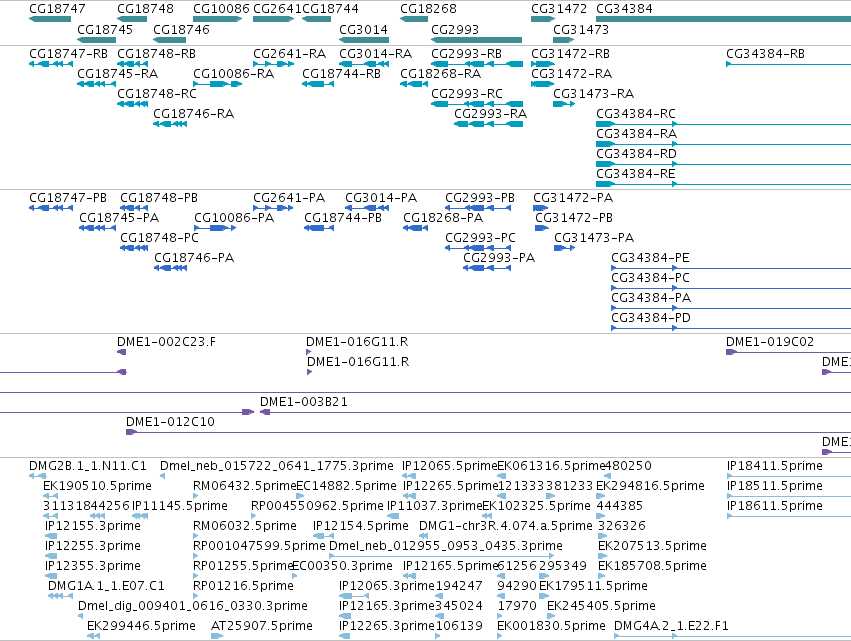Select transcript label CG34384-RD
Screen dimensions: 851x641
(x=636, y=154)
